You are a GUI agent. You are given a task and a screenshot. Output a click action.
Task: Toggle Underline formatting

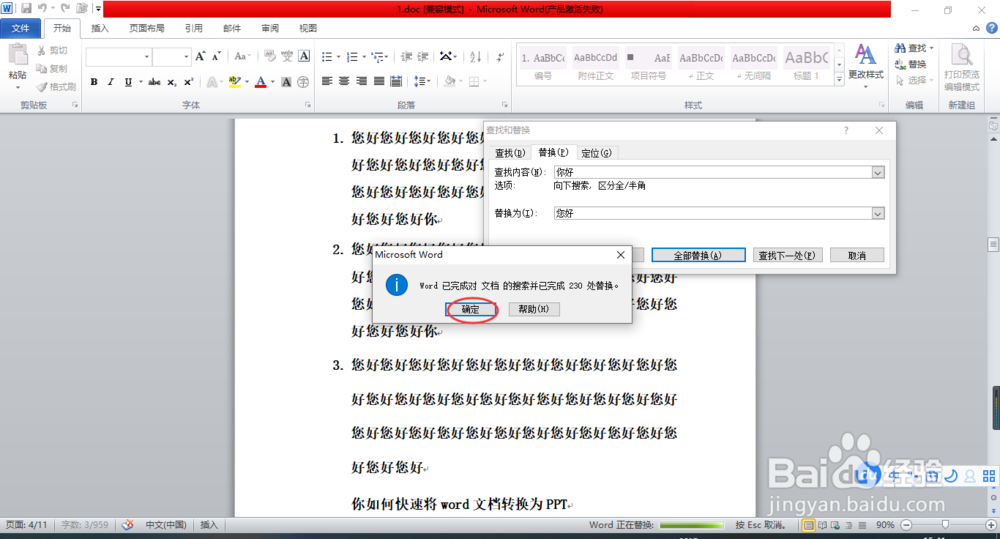[x=128, y=82]
